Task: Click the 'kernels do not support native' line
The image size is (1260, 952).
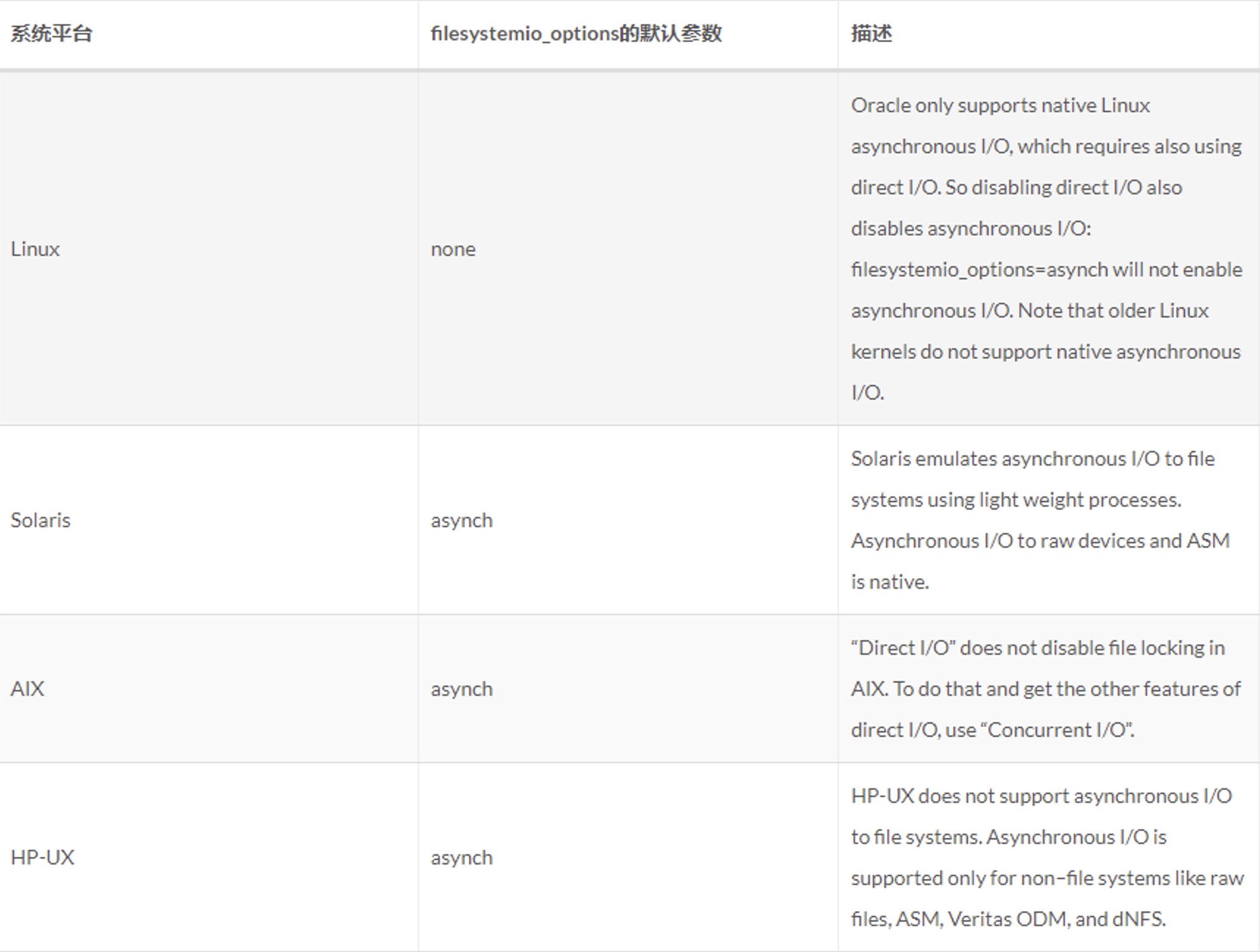Action: click(x=1046, y=352)
